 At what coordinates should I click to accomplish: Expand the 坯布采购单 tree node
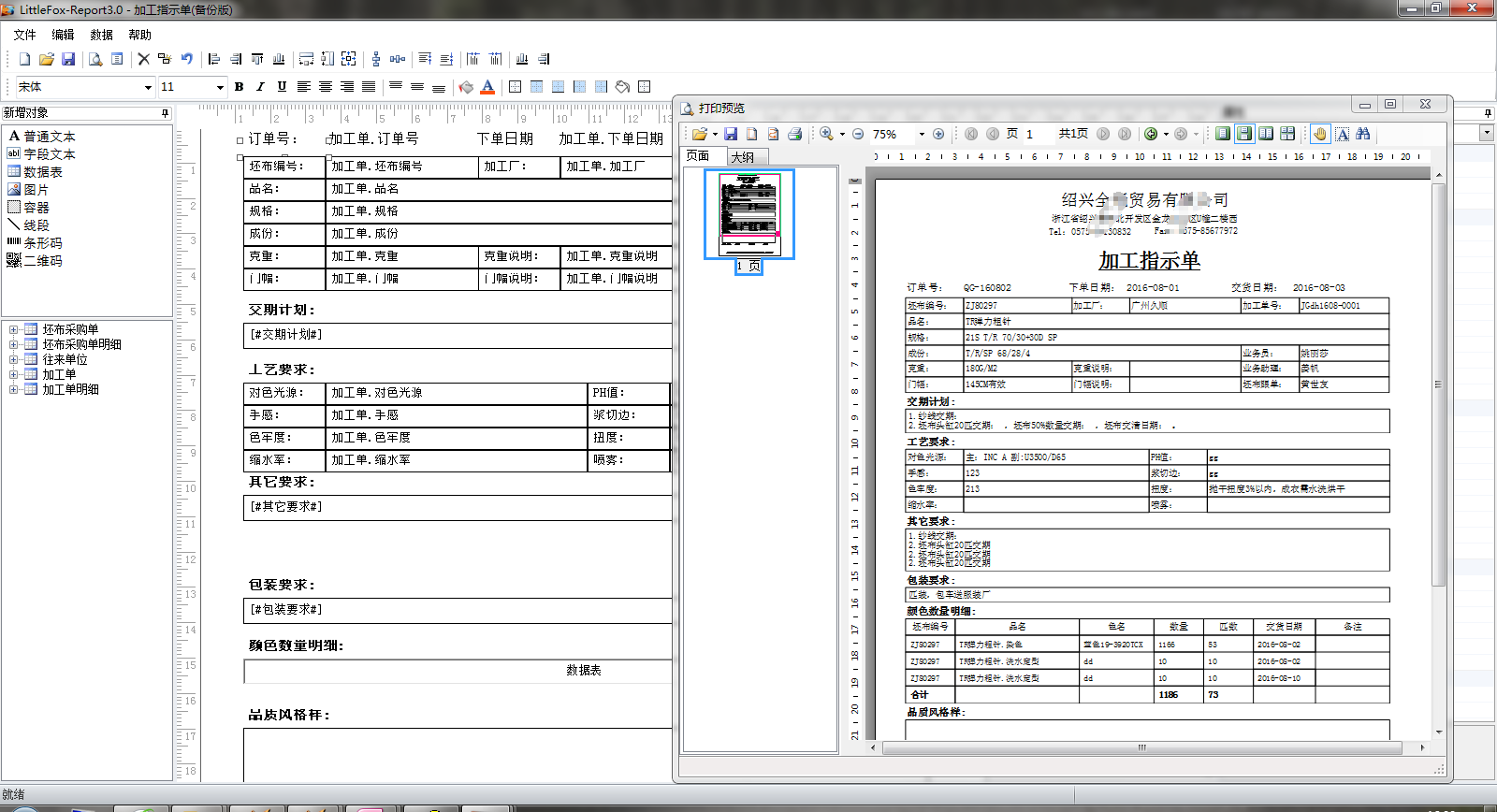pos(14,329)
